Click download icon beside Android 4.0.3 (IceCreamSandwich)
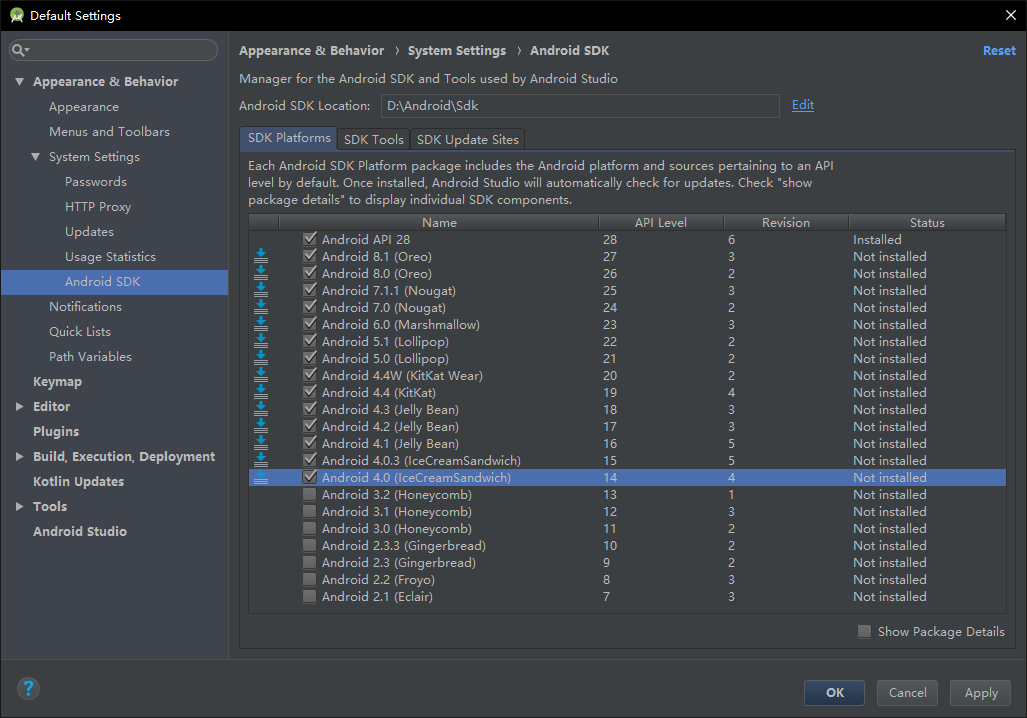 click(x=261, y=461)
